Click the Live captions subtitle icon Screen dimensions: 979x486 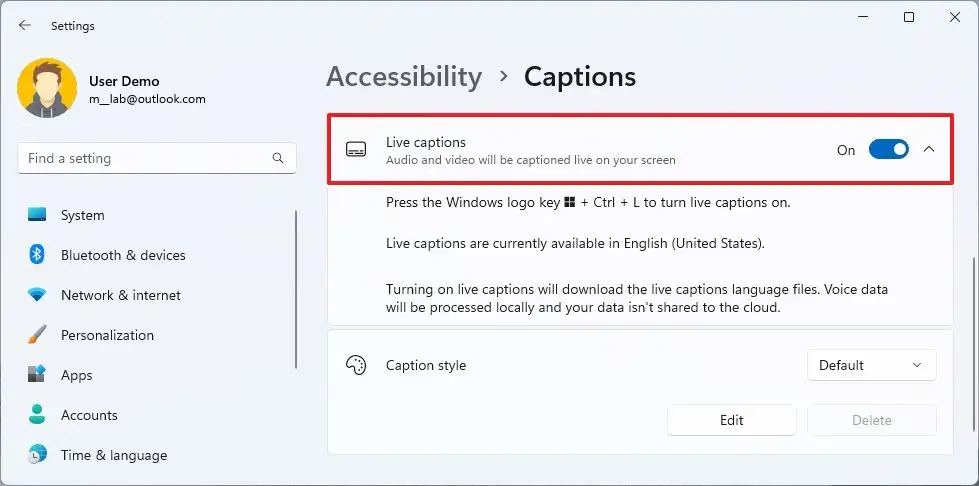coord(356,150)
